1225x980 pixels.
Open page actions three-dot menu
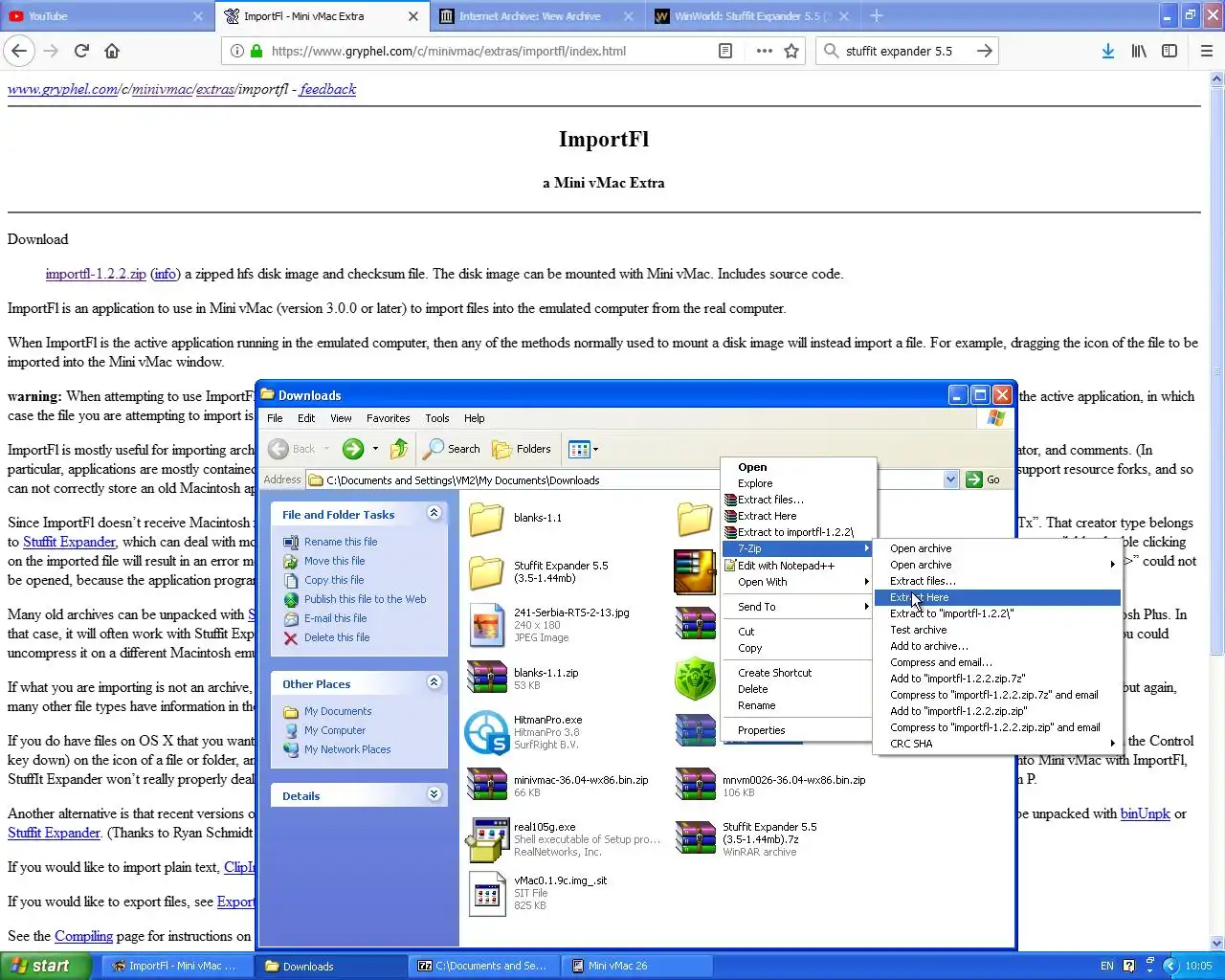pos(764,51)
